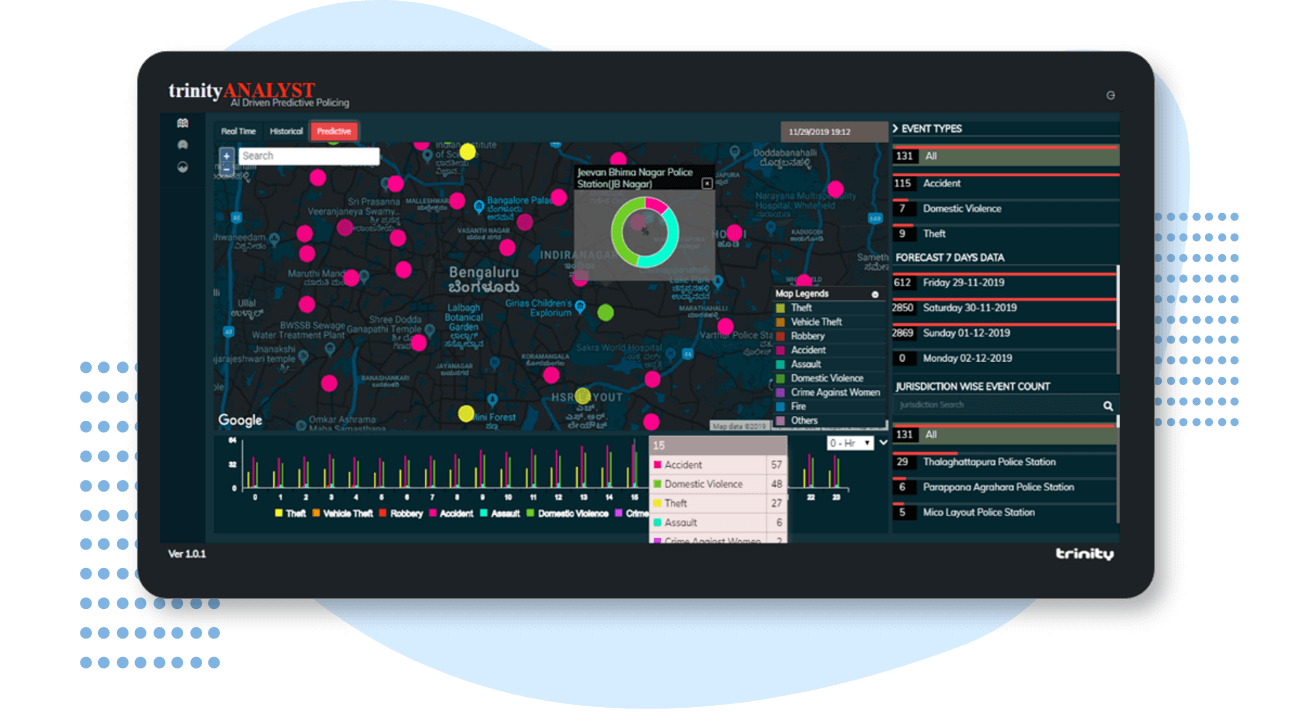Select the Predictive tab

pos(334,131)
